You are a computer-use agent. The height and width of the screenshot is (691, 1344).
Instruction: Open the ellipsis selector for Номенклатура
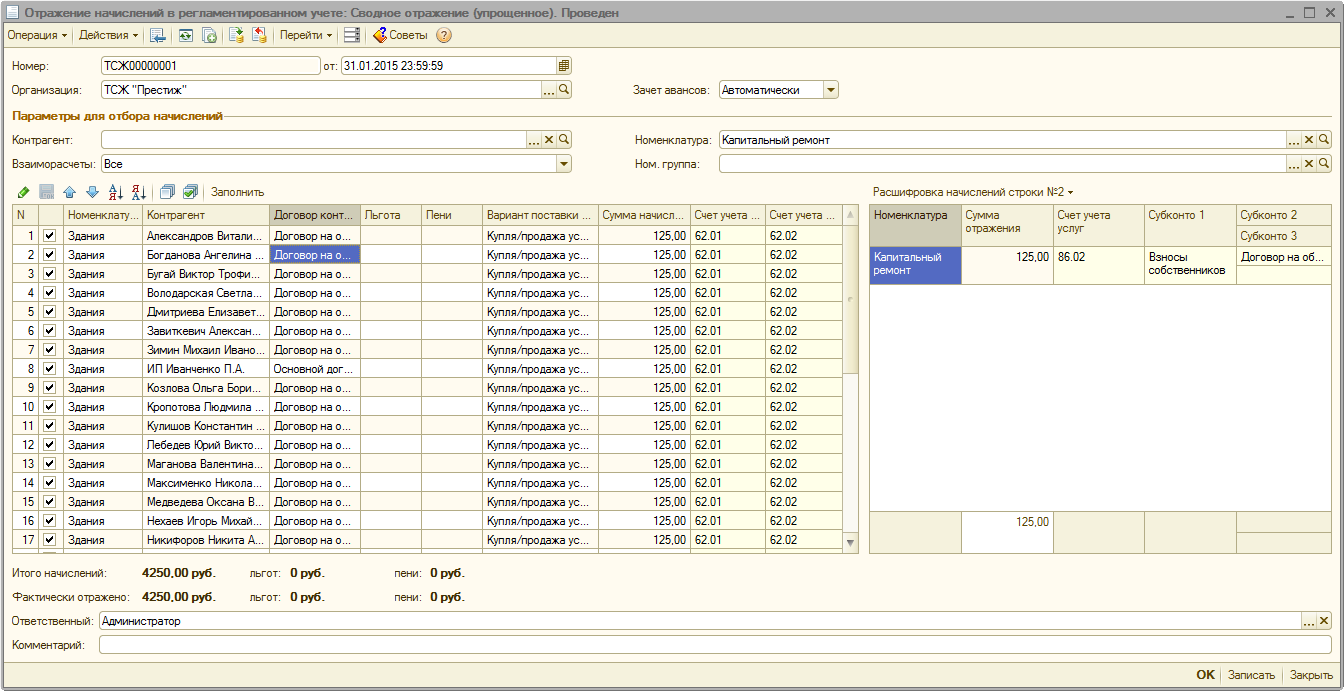(1293, 140)
